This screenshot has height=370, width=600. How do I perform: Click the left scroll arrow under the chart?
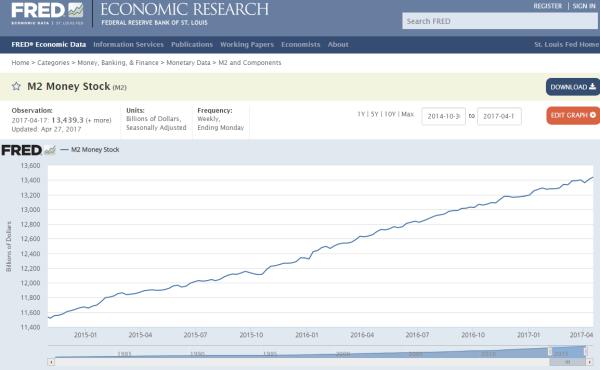tap(51, 362)
